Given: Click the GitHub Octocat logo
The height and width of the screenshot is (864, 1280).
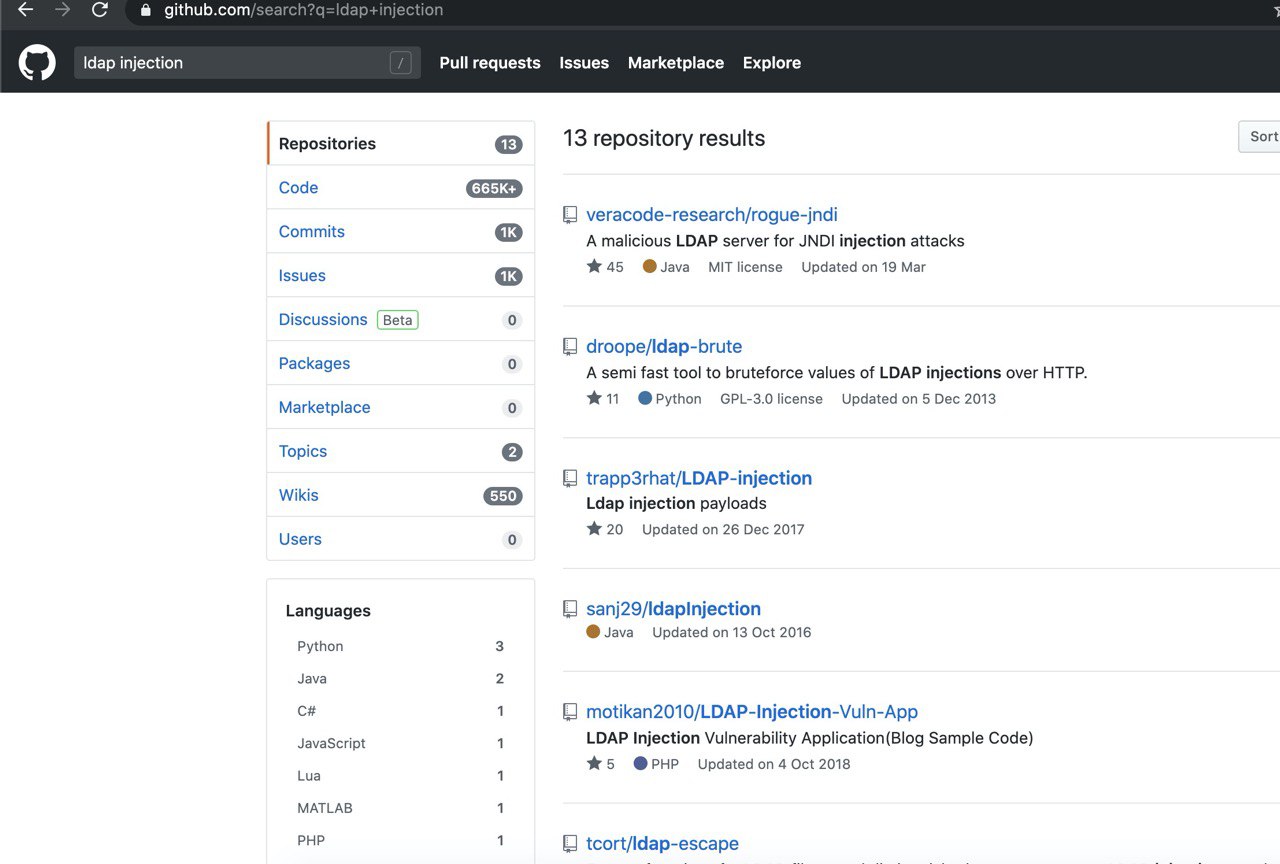Looking at the screenshot, I should click(37, 62).
